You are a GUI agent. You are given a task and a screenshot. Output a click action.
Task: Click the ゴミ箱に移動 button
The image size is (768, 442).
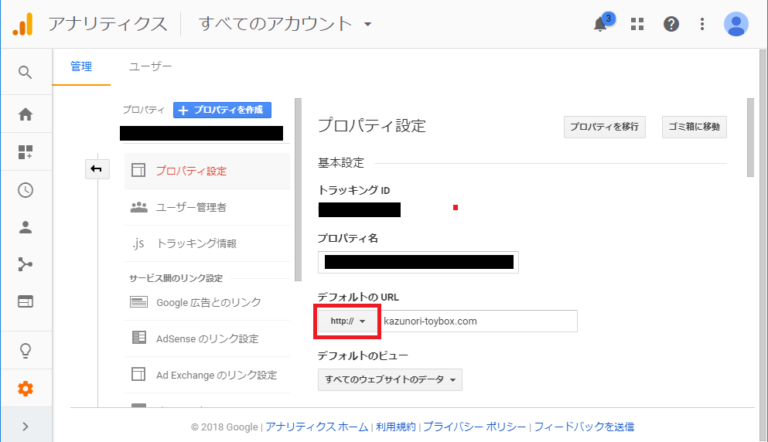[x=694, y=127]
